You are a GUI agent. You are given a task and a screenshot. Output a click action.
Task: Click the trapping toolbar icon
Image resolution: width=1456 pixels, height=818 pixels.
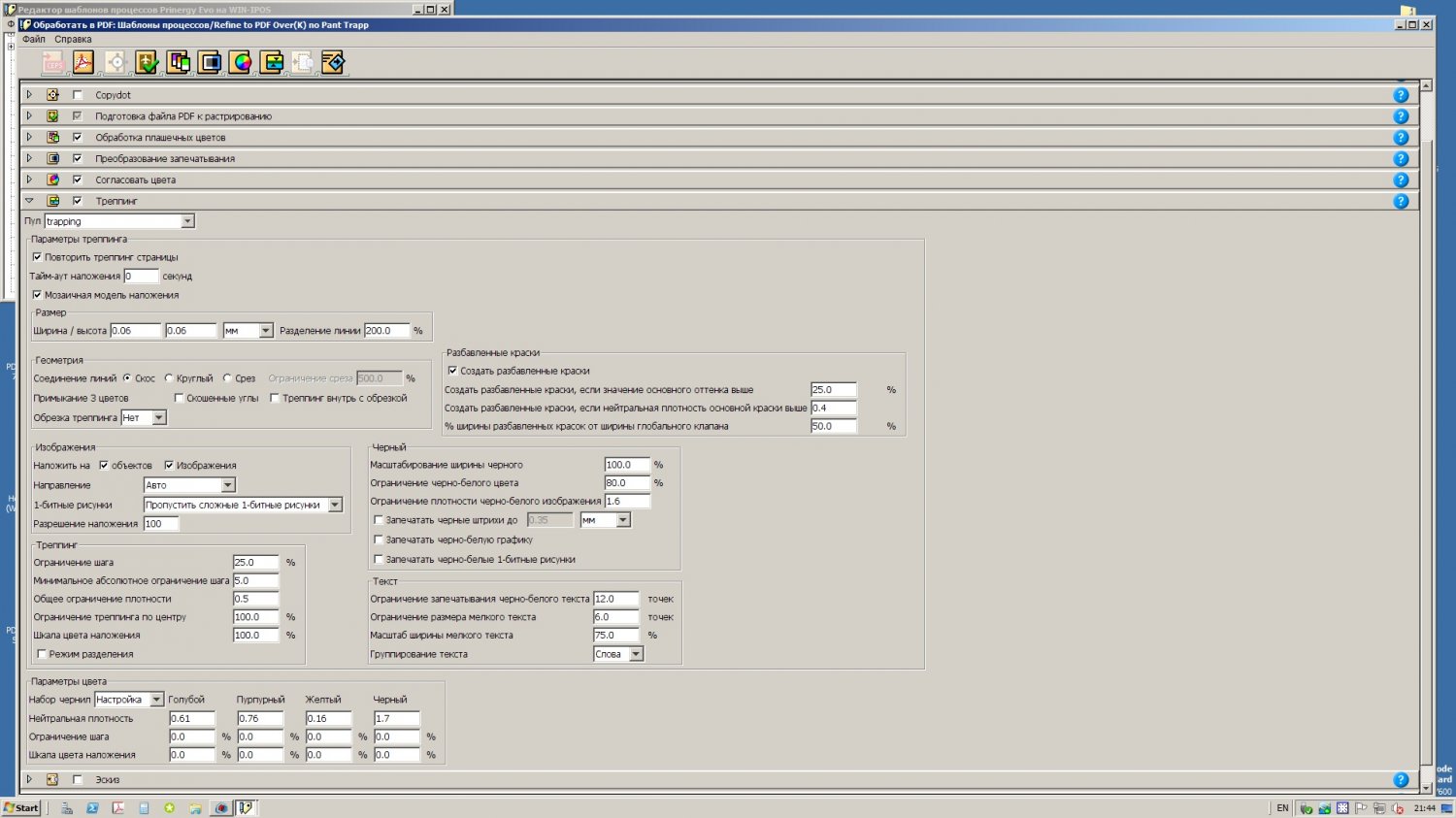[273, 63]
